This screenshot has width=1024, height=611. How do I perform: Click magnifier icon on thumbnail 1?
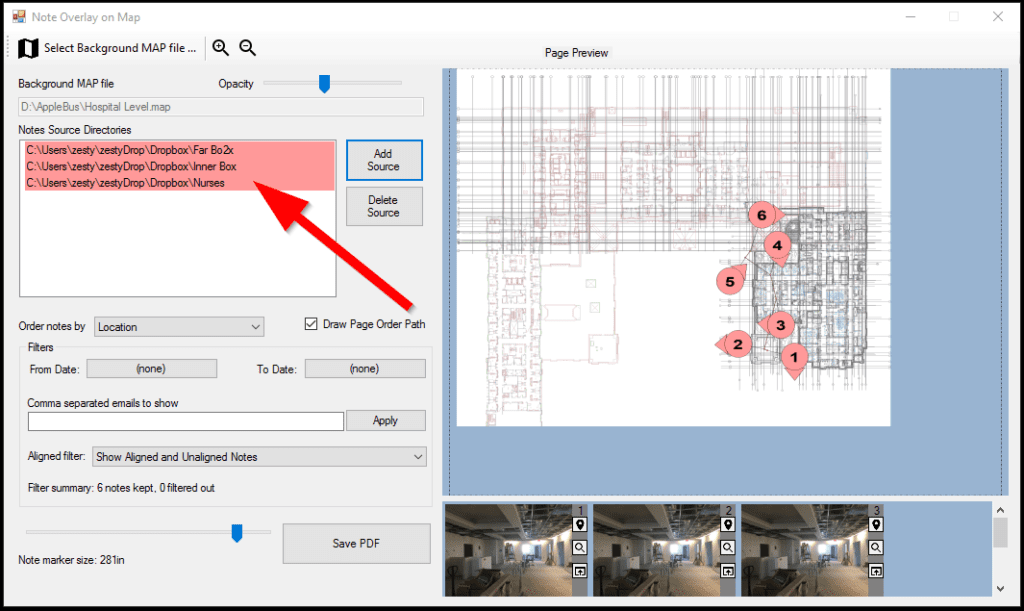pos(579,547)
